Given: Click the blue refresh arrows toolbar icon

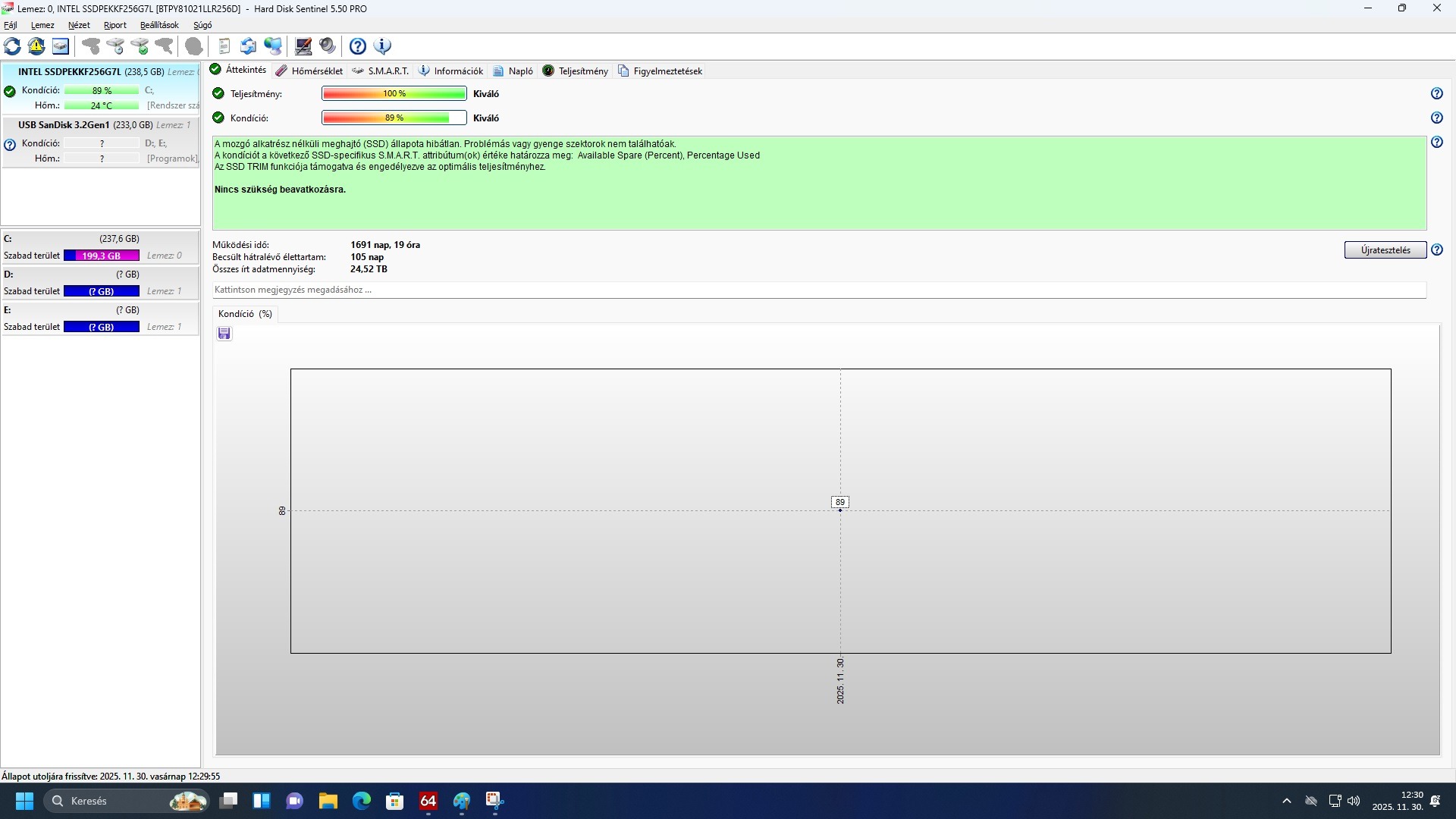Looking at the screenshot, I should pyautogui.click(x=12, y=46).
